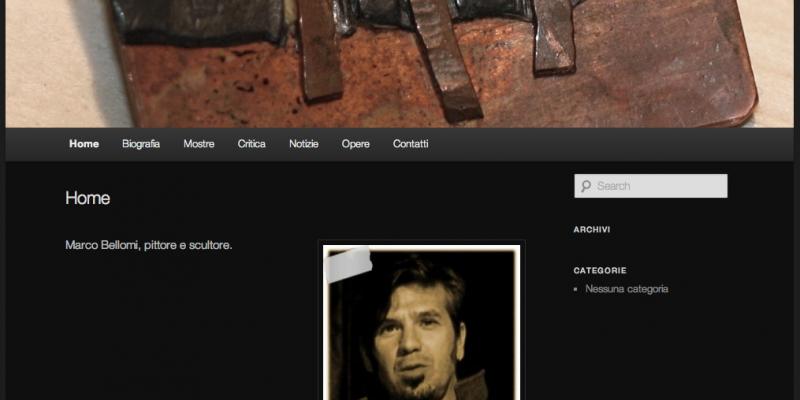Select the 'Nessuna categoria' list item
Image resolution: width=800 pixels, height=400 pixels.
(627, 289)
